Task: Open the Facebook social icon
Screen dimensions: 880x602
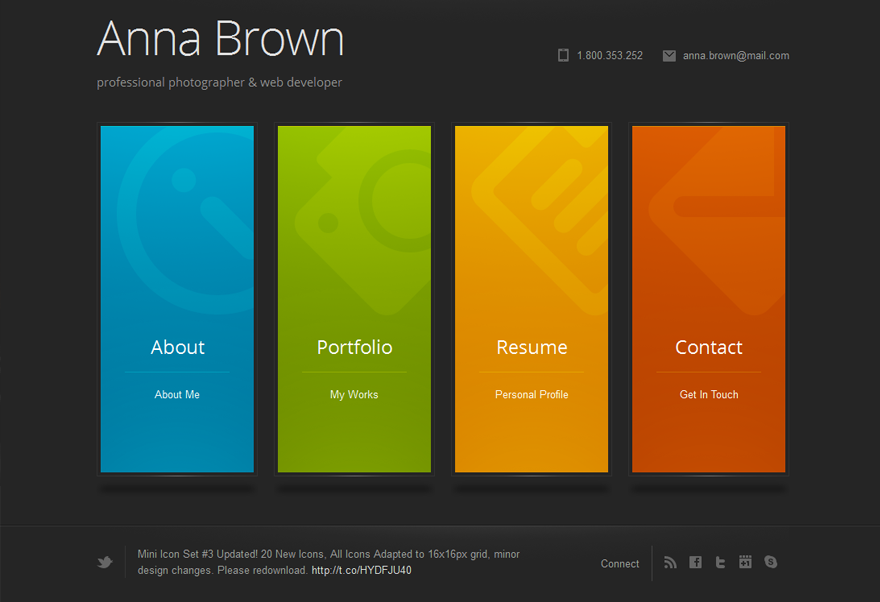Action: click(695, 562)
